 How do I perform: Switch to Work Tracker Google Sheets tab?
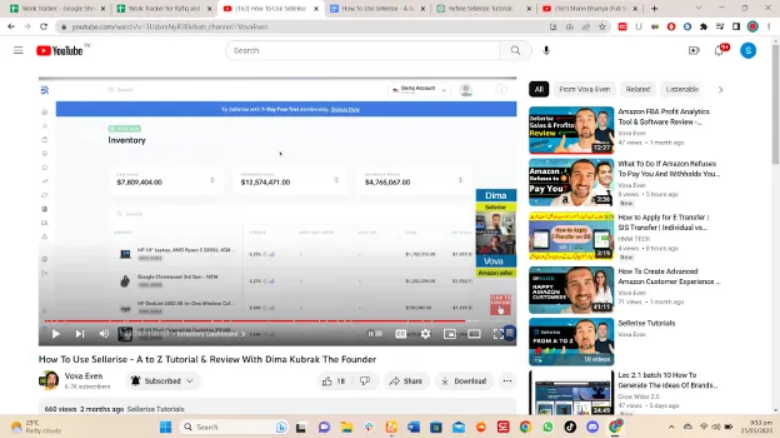(58, 8)
